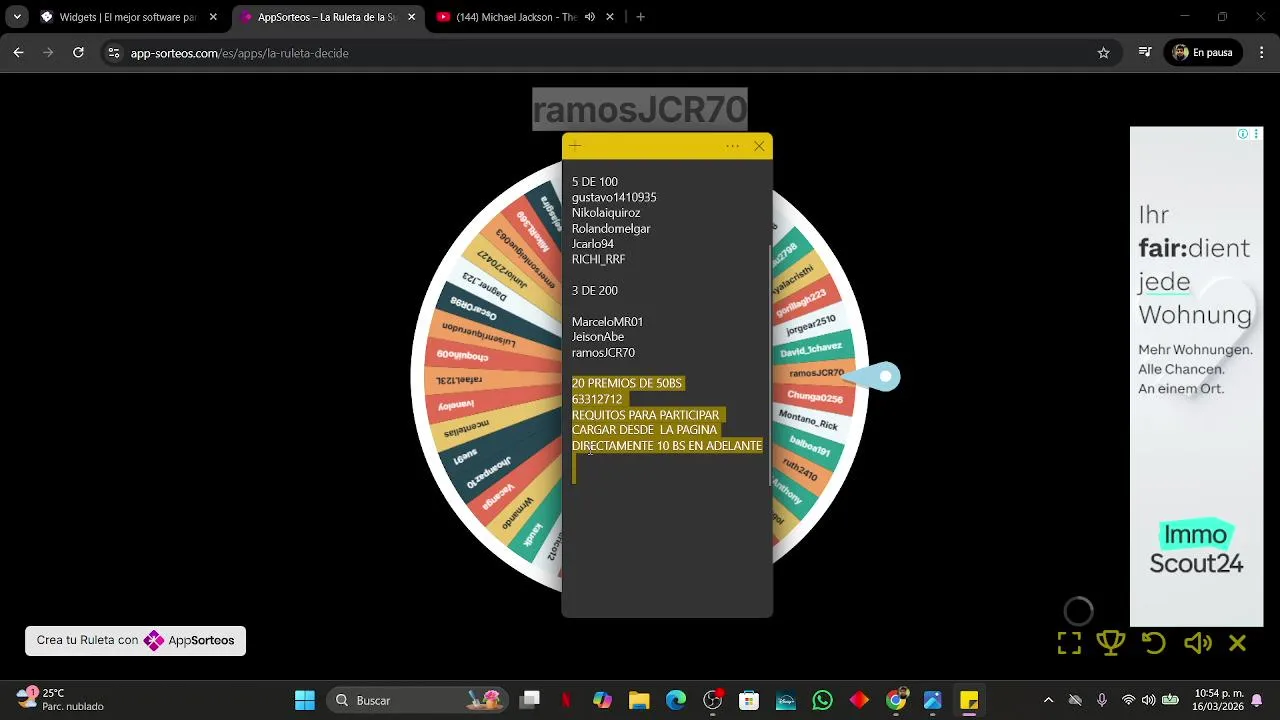Open a new browser tab

(x=640, y=17)
